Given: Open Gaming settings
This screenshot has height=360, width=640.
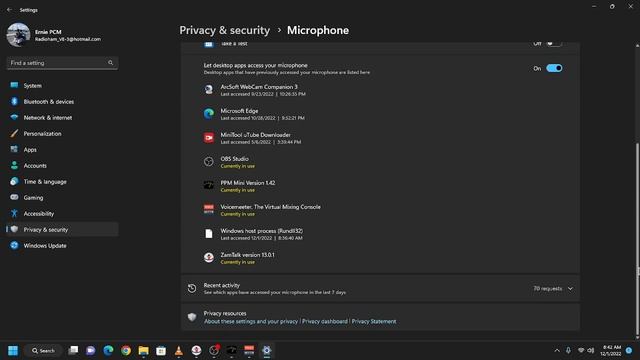Looking at the screenshot, I should [62, 197].
